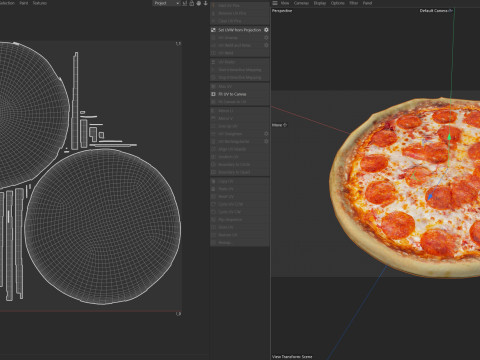Open the Cameras menu
The width and height of the screenshot is (480, 360).
301,3
